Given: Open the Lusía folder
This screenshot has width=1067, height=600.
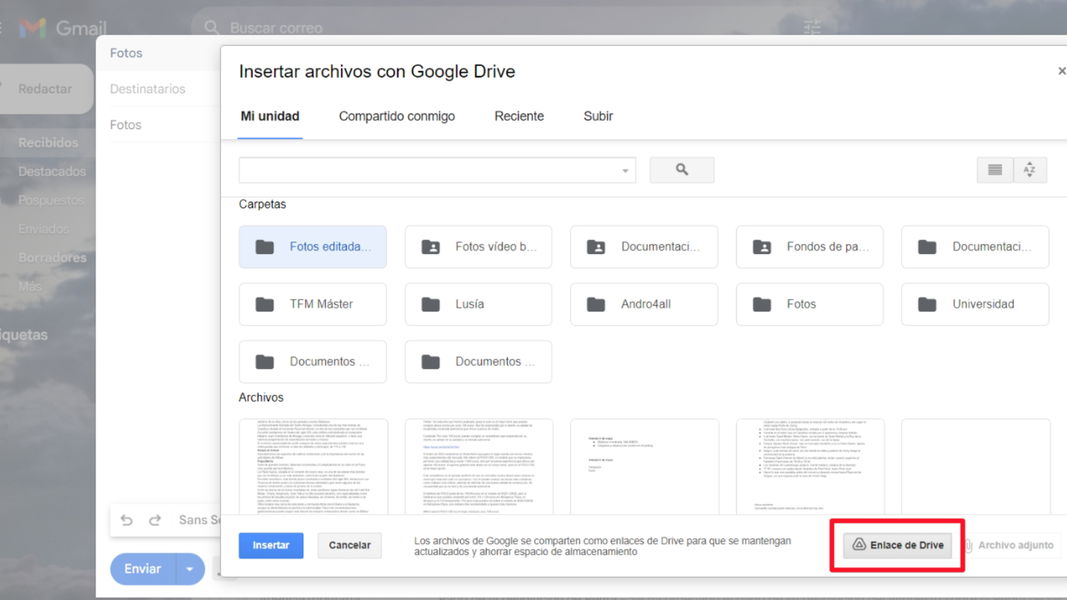Looking at the screenshot, I should [x=478, y=304].
